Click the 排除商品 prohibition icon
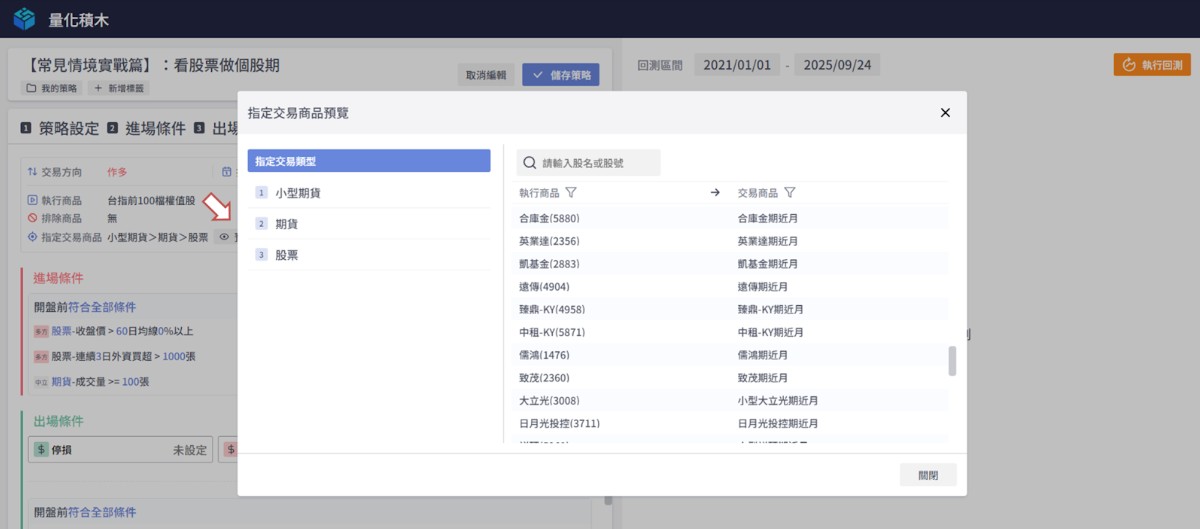 pyautogui.click(x=32, y=217)
